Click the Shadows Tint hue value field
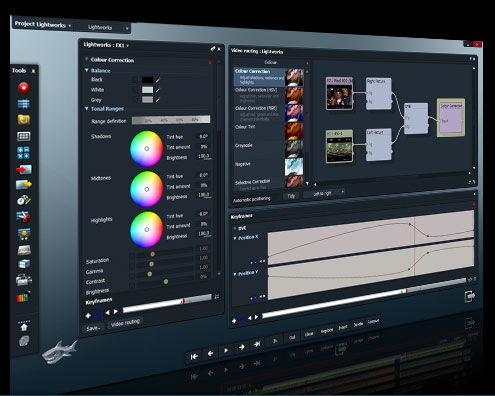The width and height of the screenshot is (495, 396). (x=203, y=136)
